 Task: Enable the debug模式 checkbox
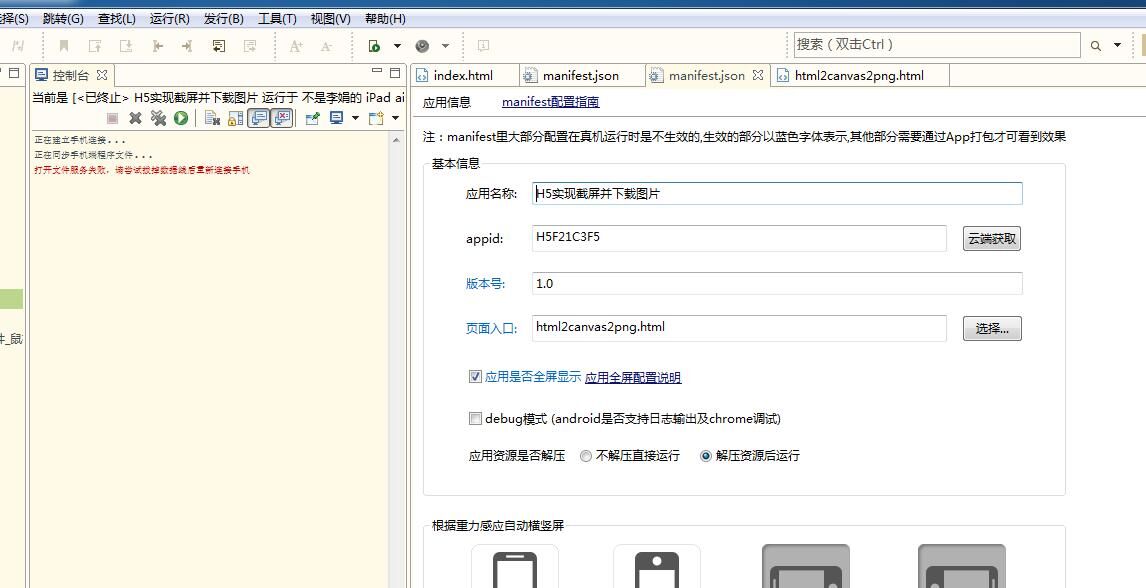pos(475,419)
